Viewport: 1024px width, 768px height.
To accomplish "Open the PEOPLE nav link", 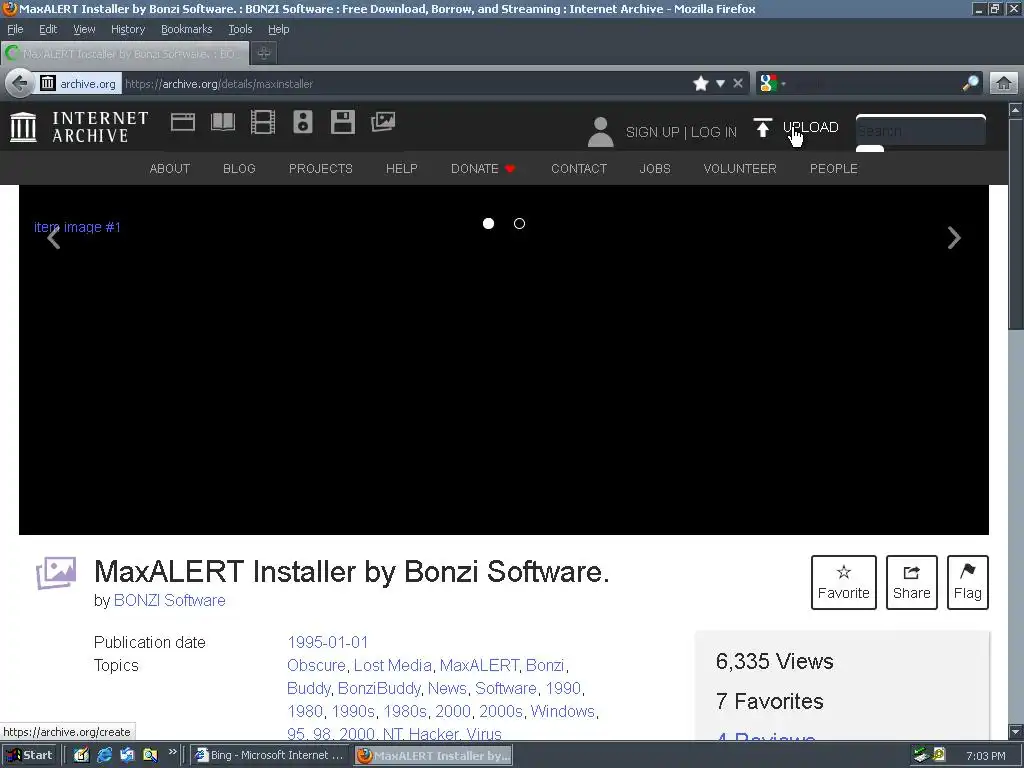I will (833, 168).
